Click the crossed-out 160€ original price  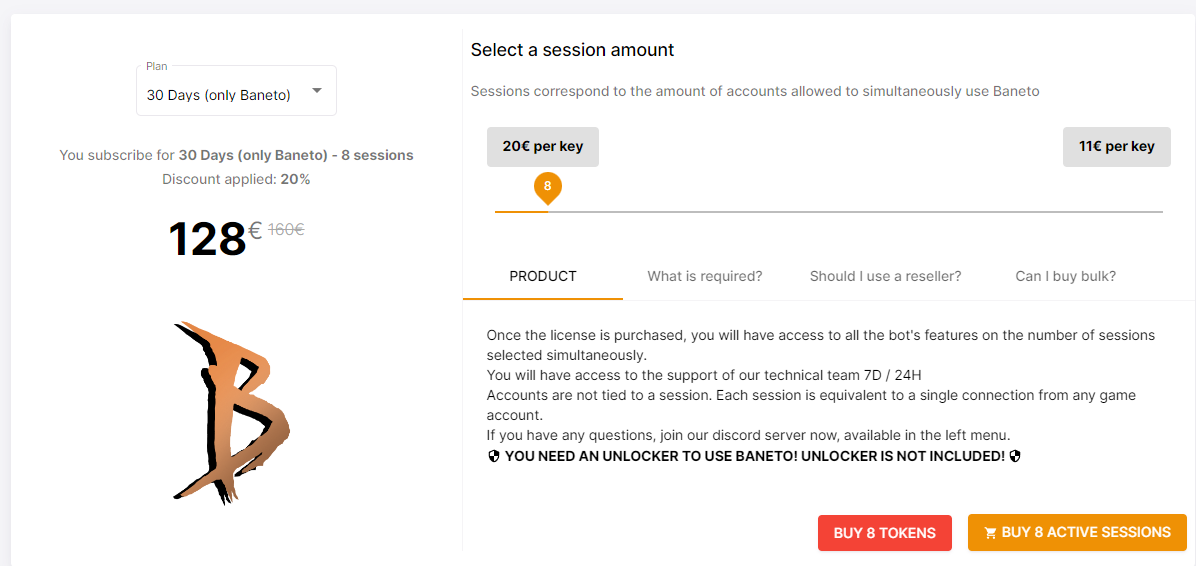(x=287, y=229)
